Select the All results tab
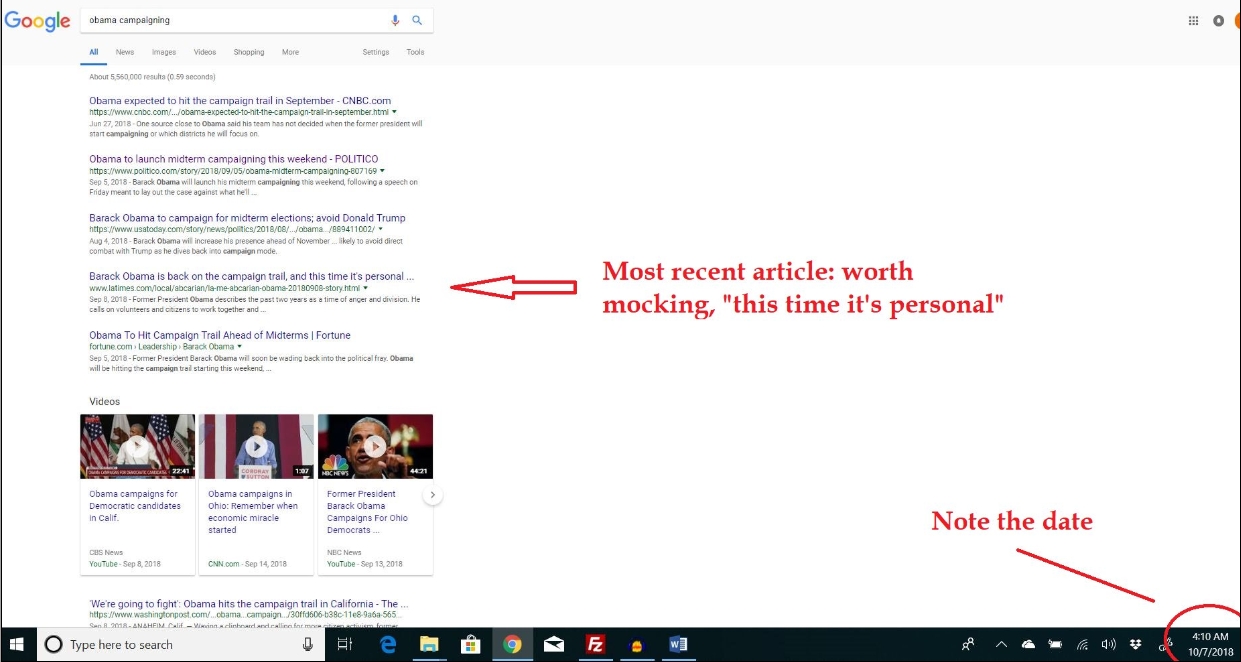1241x662 pixels. pos(94,52)
